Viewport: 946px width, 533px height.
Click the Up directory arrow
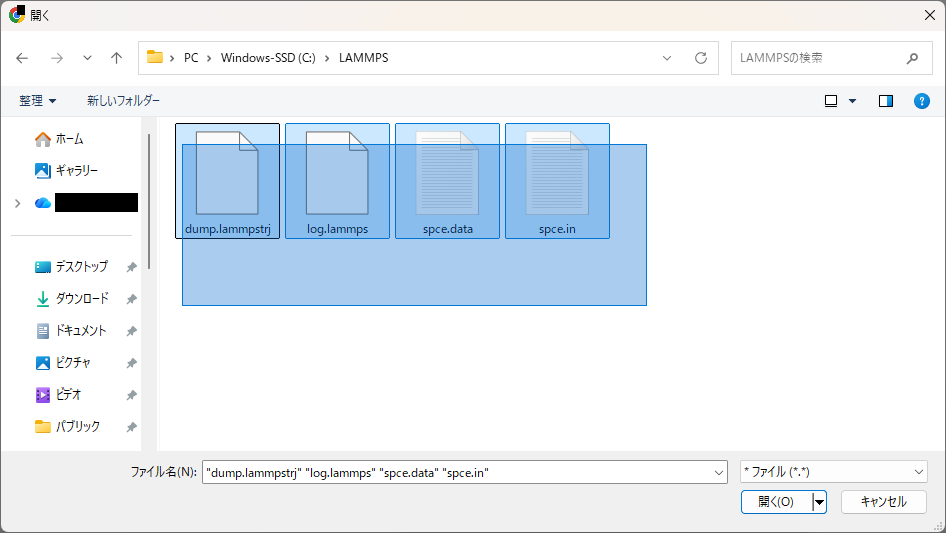tap(116, 58)
